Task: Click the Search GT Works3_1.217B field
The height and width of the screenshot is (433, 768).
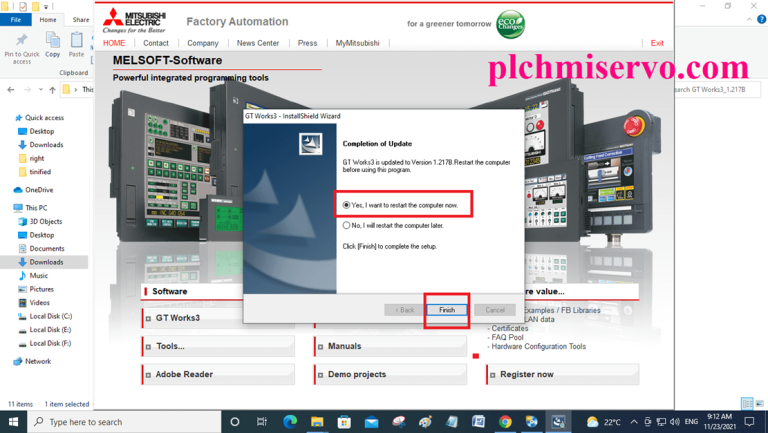Action: (718, 90)
